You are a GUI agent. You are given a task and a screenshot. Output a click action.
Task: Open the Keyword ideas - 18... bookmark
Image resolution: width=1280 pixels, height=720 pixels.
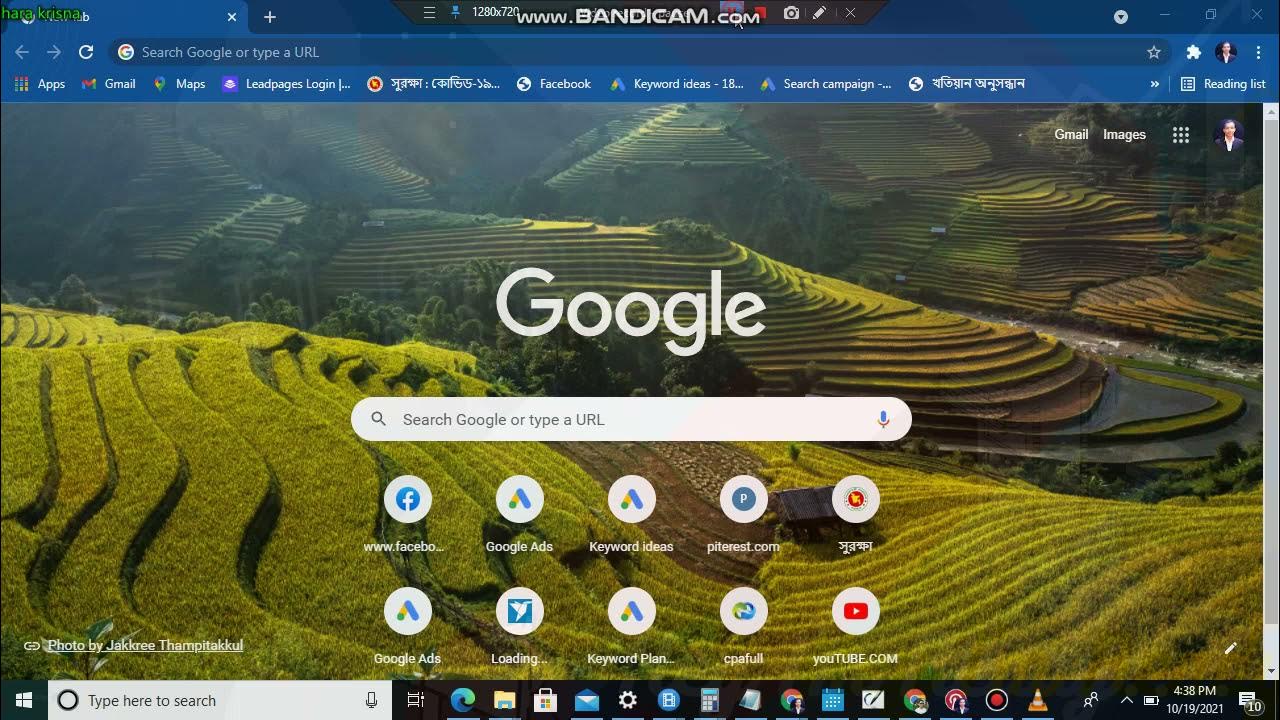coord(677,84)
